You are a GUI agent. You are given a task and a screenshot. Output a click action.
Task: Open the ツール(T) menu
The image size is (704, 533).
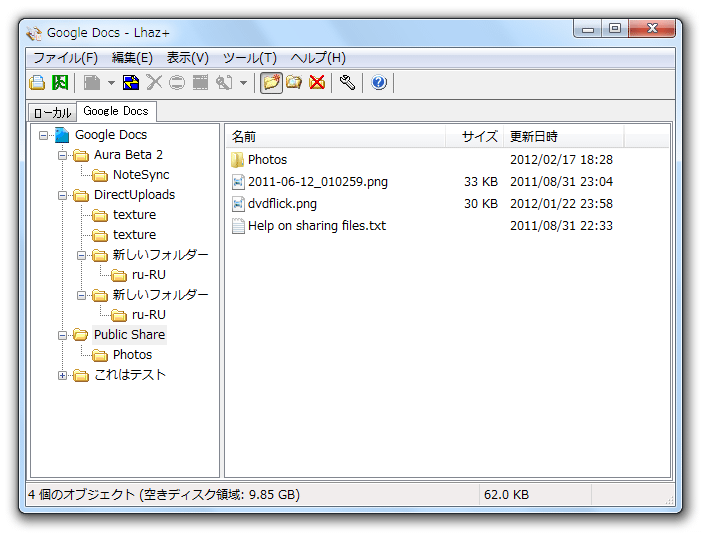point(250,58)
